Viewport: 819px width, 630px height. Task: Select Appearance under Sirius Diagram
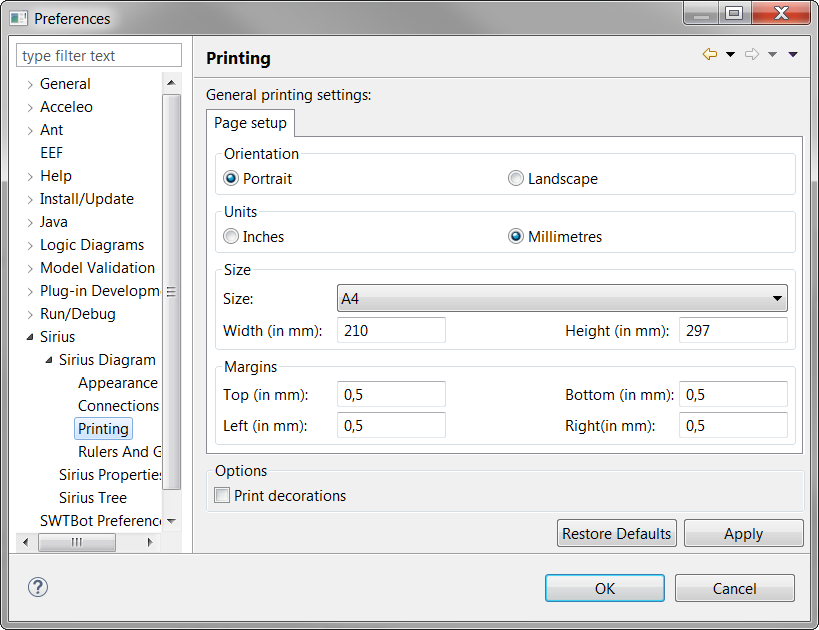[117, 383]
